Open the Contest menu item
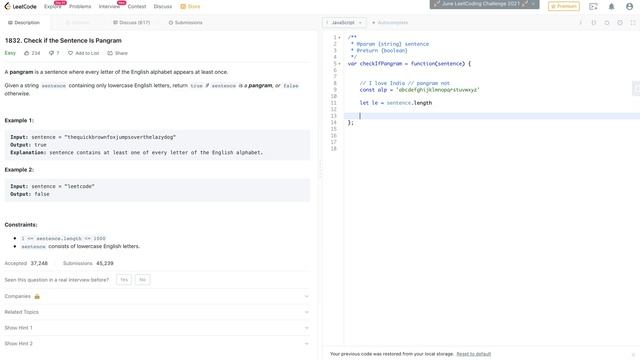The height and width of the screenshot is (360, 640). (137, 7)
